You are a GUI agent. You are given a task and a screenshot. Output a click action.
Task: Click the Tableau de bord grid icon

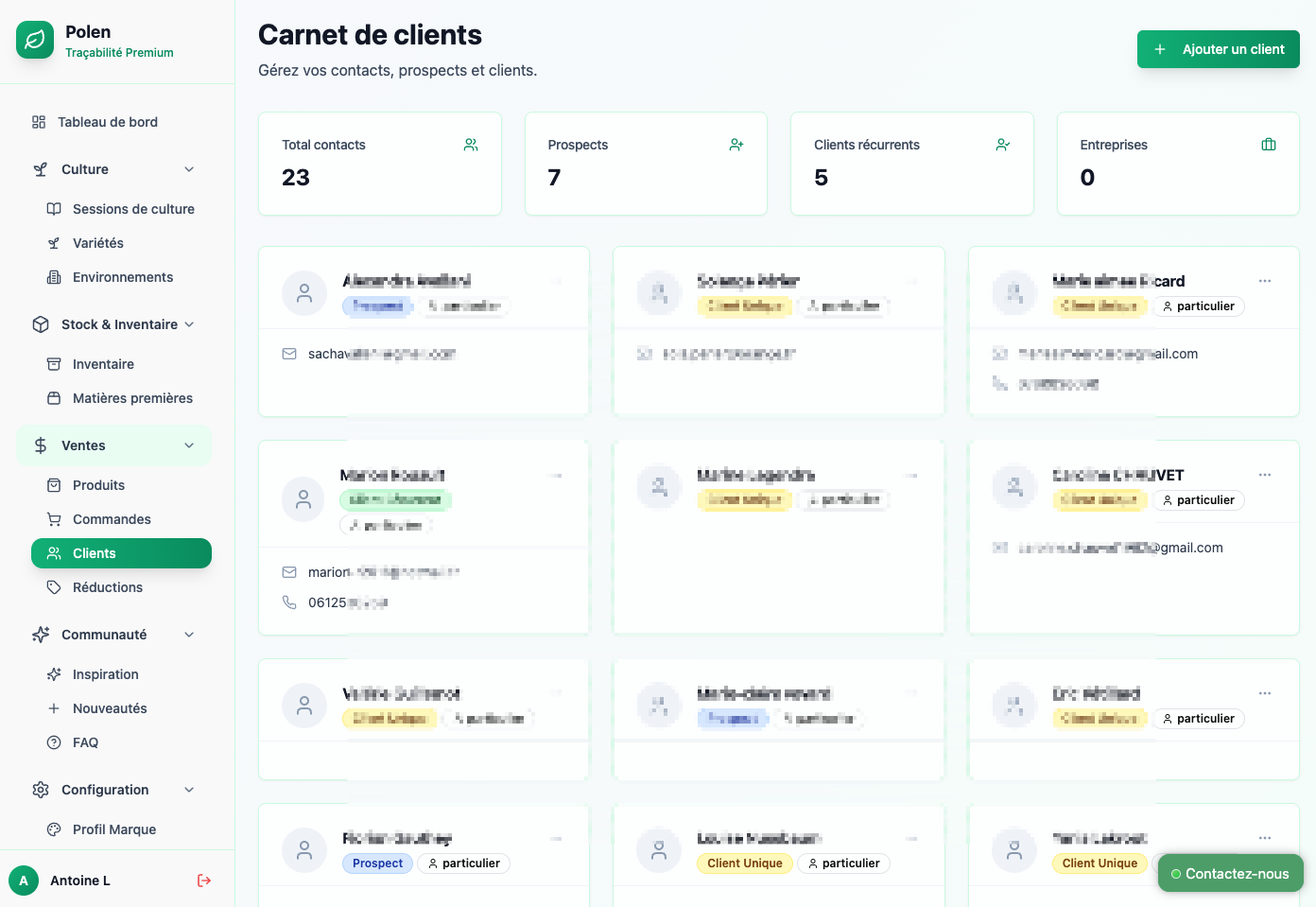(39, 122)
